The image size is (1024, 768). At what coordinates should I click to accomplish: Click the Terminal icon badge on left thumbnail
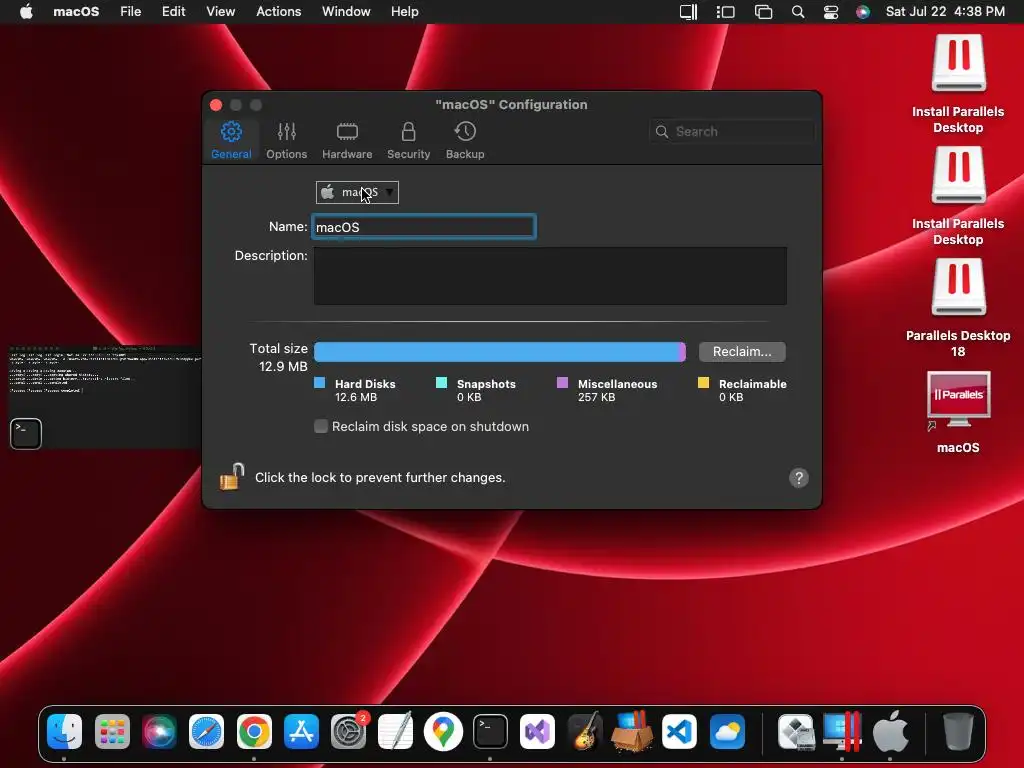(x=26, y=434)
